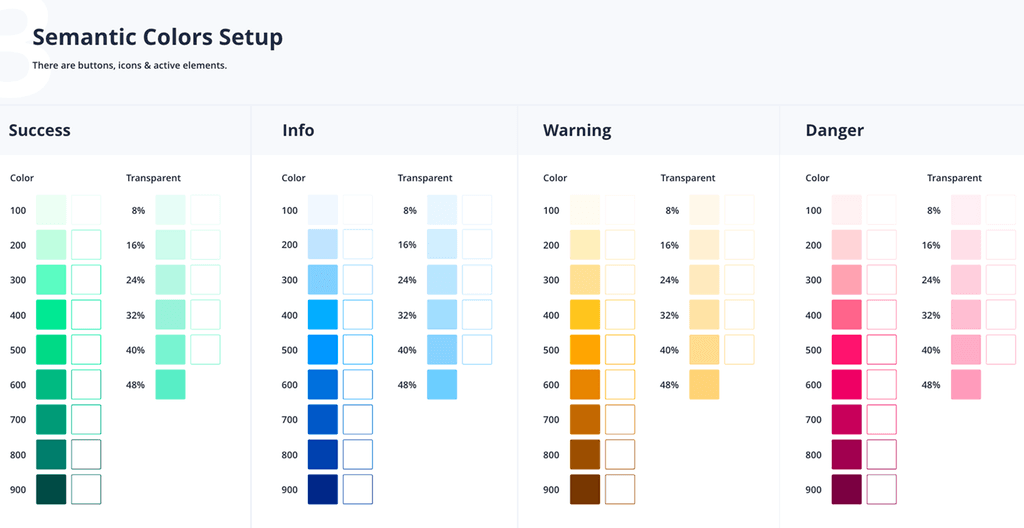Select the Danger 500 filled pink swatch
Image resolution: width=1024 pixels, height=528 pixels.
847,350
